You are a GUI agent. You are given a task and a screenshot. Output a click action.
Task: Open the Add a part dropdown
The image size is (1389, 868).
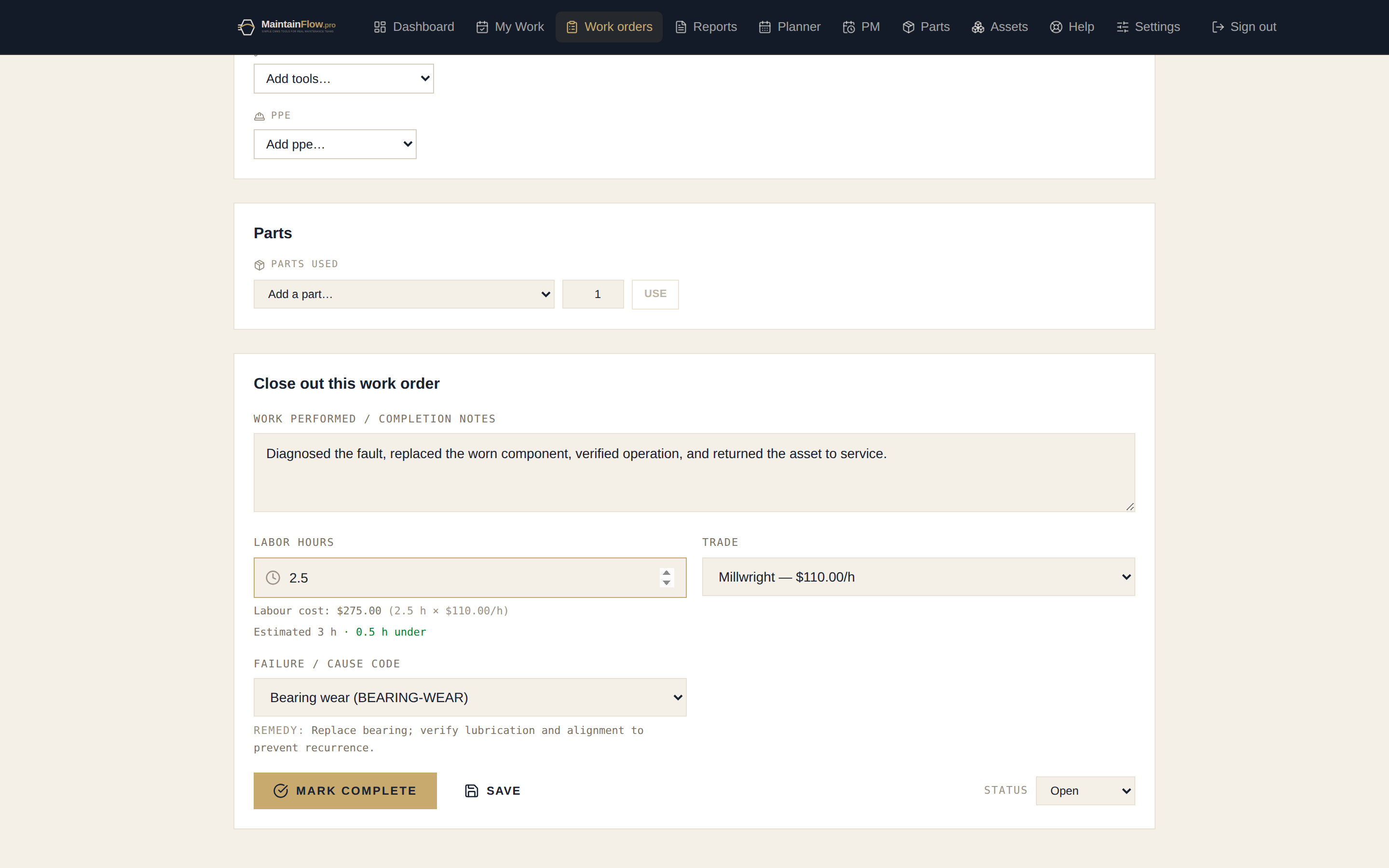(404, 294)
